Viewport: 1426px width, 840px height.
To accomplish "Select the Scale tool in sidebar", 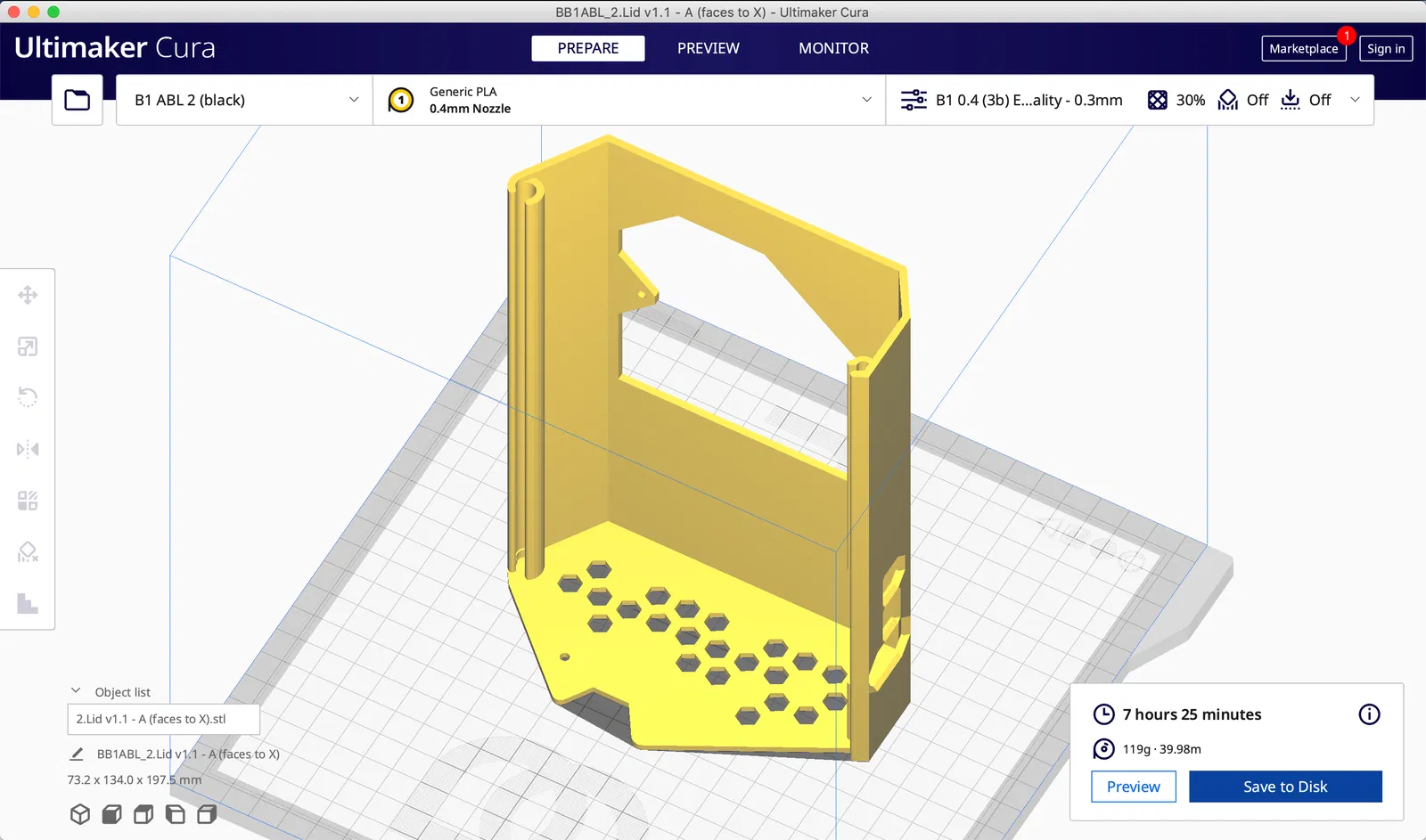I will tap(28, 347).
